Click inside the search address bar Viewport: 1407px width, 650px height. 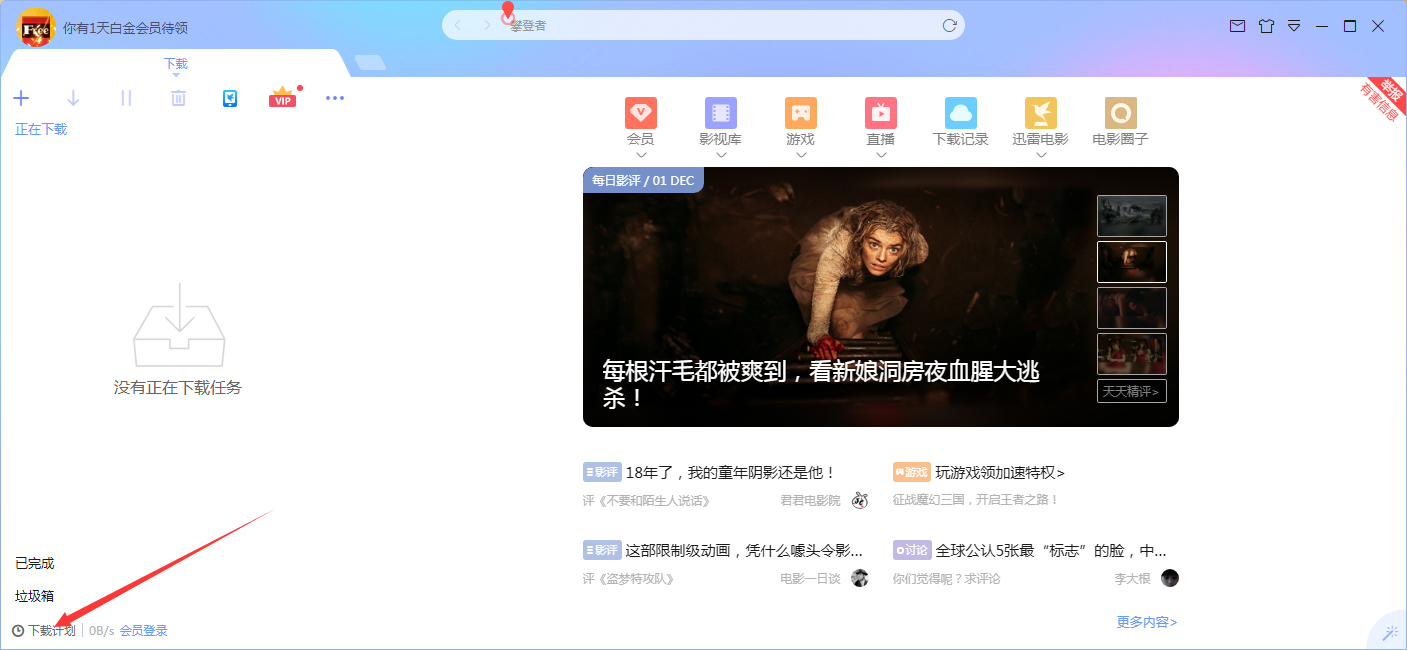click(x=700, y=25)
